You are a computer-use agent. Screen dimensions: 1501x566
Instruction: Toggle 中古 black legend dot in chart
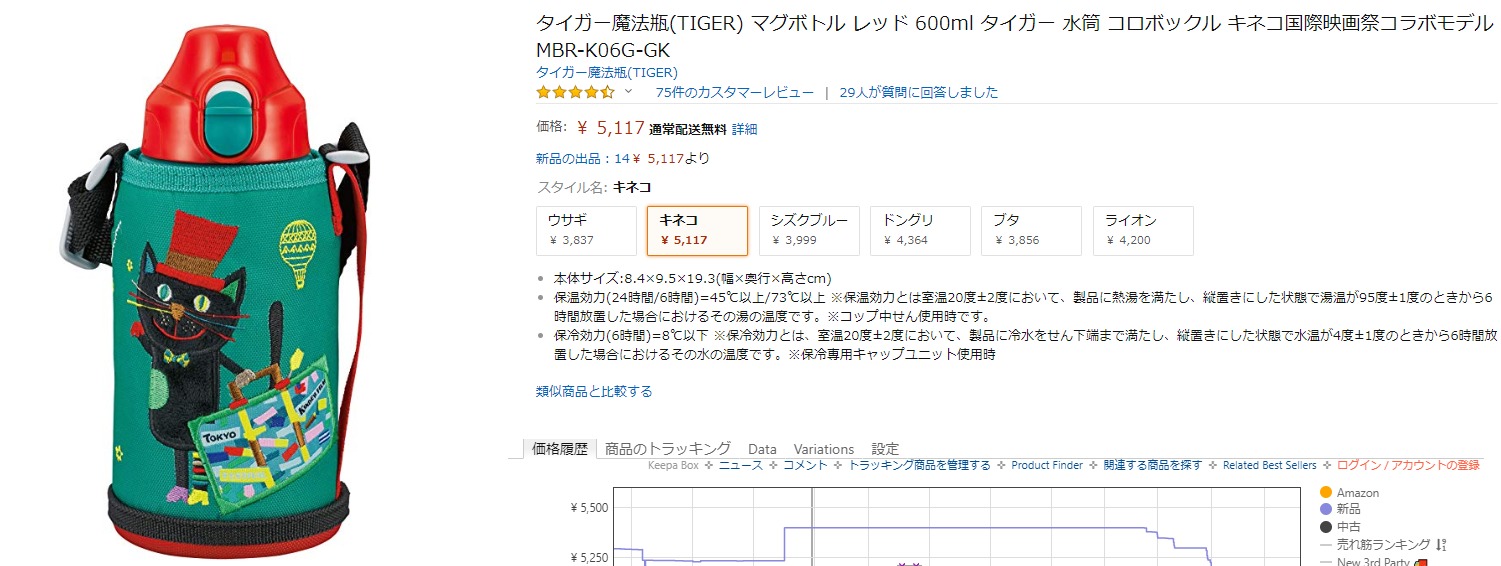pyautogui.click(x=1326, y=527)
